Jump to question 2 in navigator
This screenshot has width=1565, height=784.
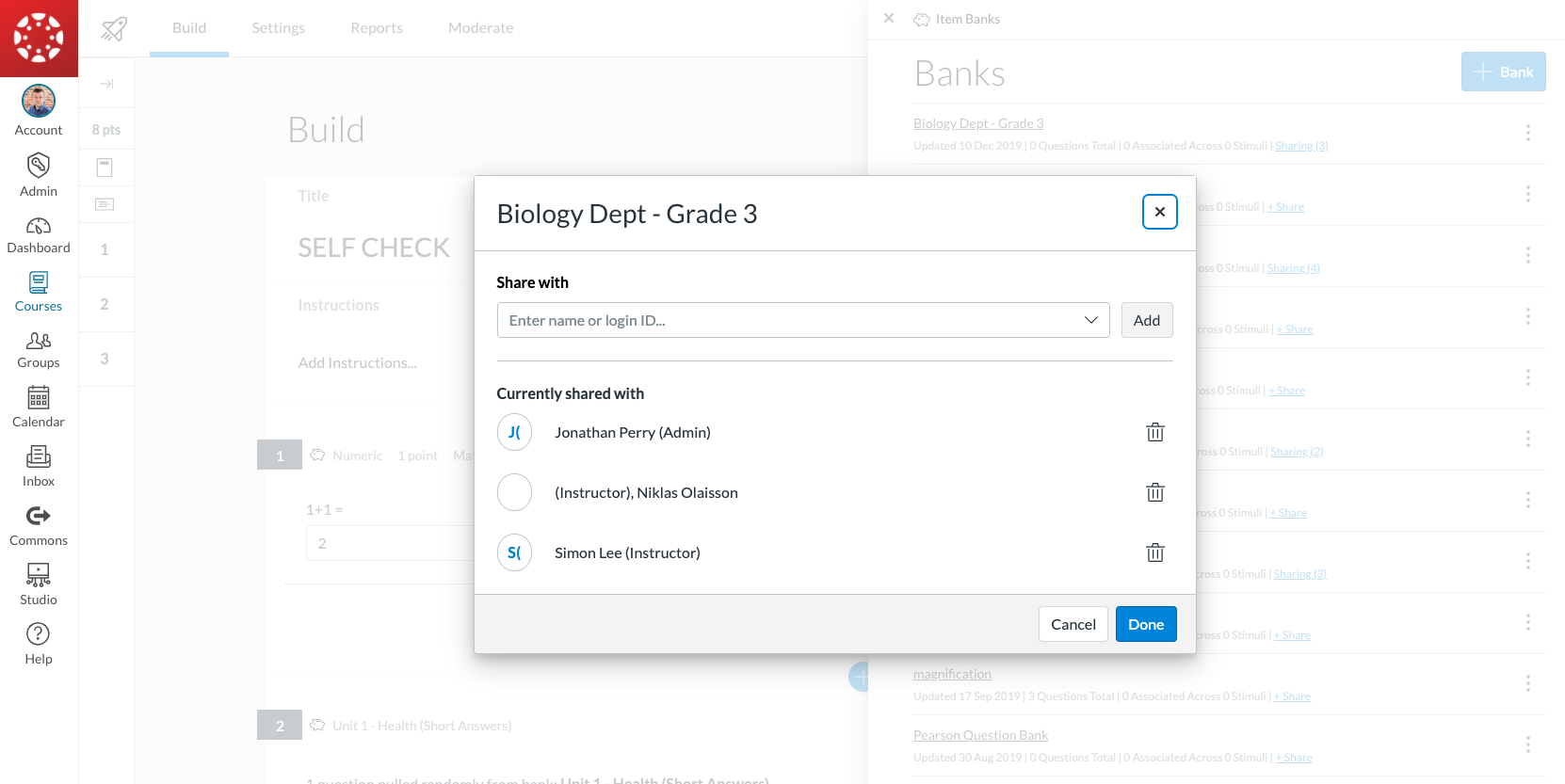click(x=105, y=304)
